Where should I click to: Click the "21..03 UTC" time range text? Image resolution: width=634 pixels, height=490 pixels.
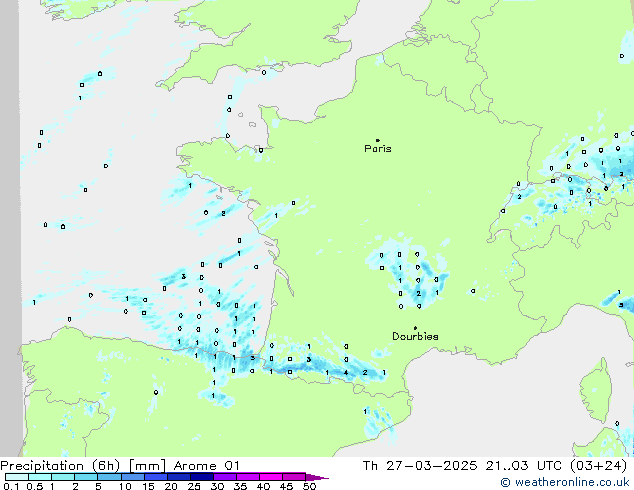[x=524, y=466]
